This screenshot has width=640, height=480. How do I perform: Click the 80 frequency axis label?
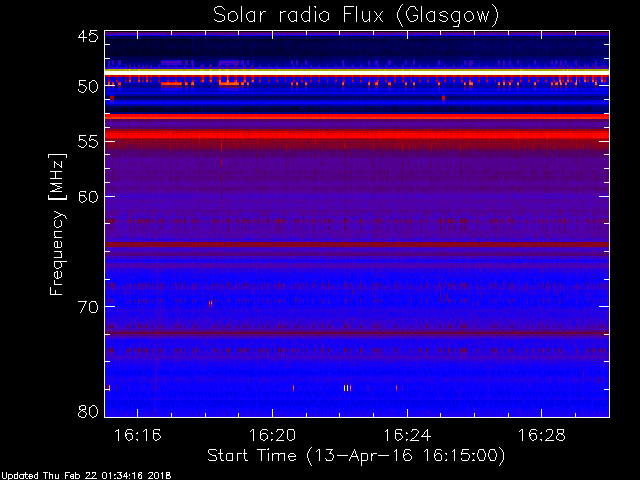pos(88,411)
